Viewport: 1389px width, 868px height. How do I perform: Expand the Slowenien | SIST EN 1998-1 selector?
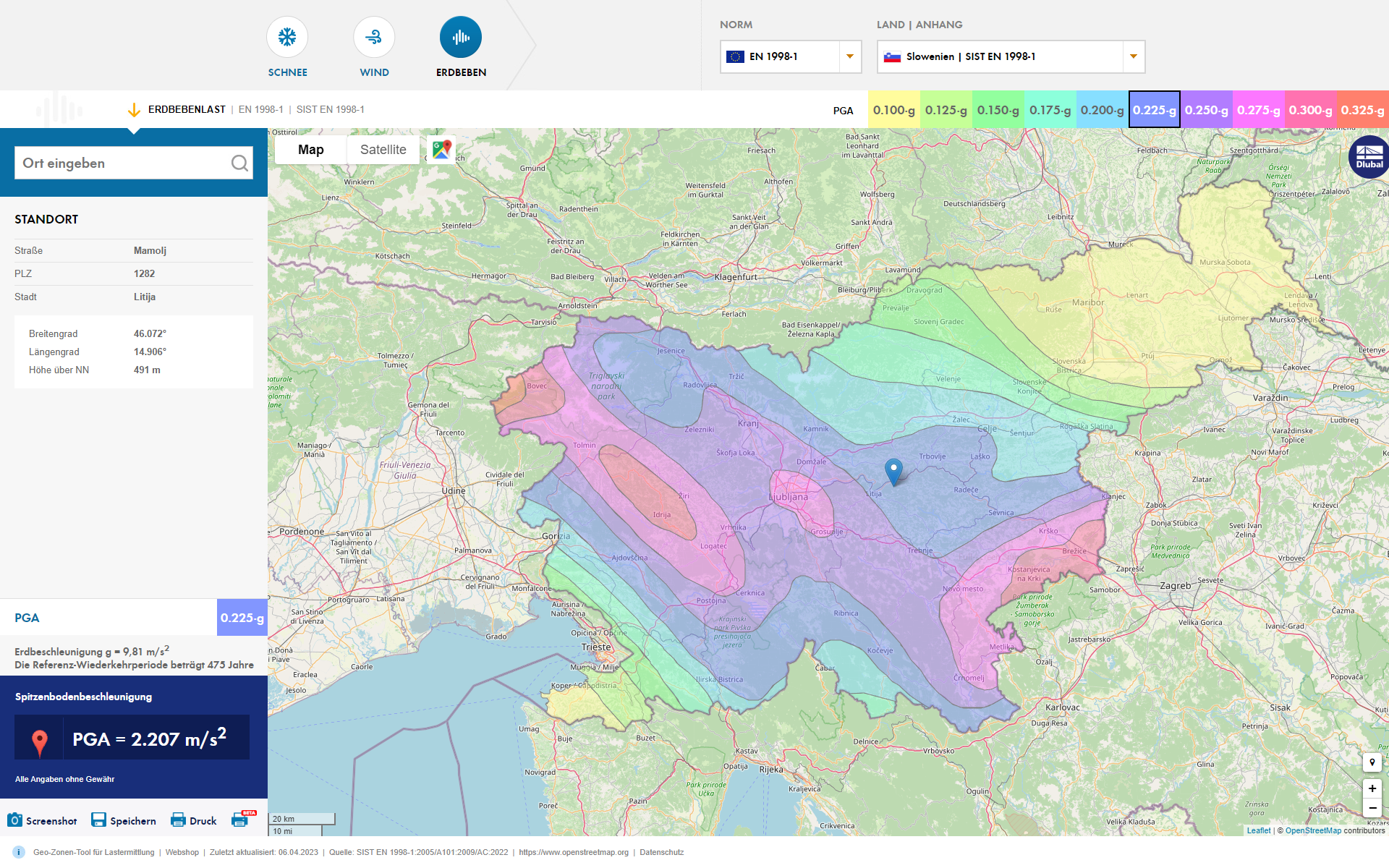coord(1010,56)
